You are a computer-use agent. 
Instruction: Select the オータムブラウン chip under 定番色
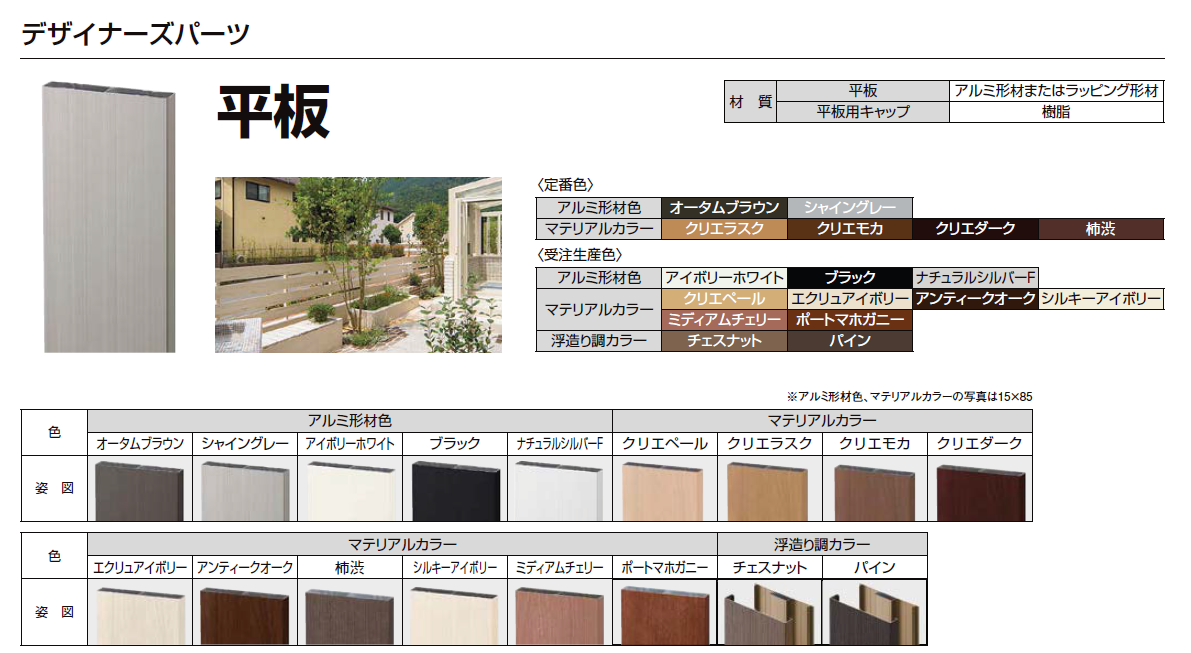tap(725, 208)
